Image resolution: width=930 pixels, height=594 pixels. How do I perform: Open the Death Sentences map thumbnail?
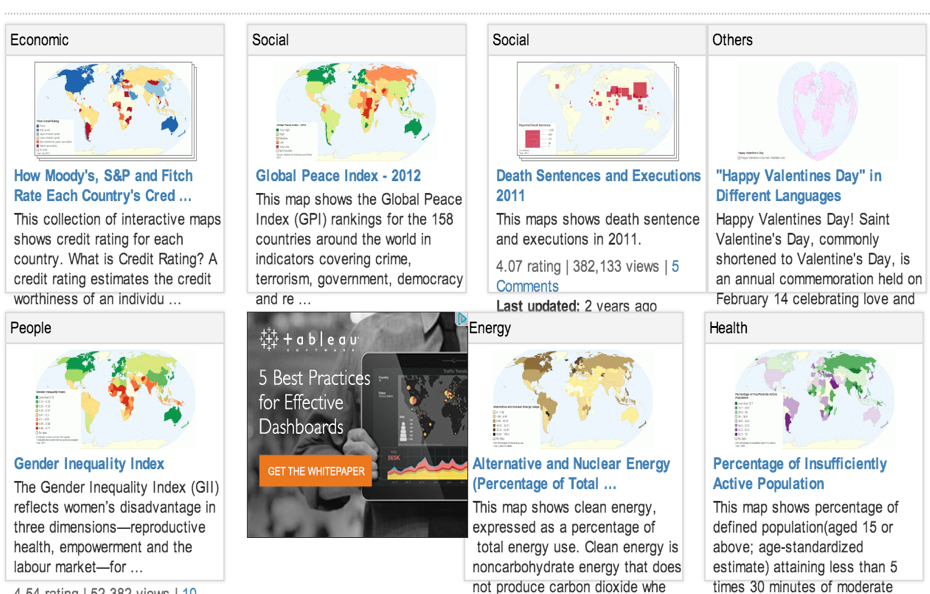click(598, 111)
